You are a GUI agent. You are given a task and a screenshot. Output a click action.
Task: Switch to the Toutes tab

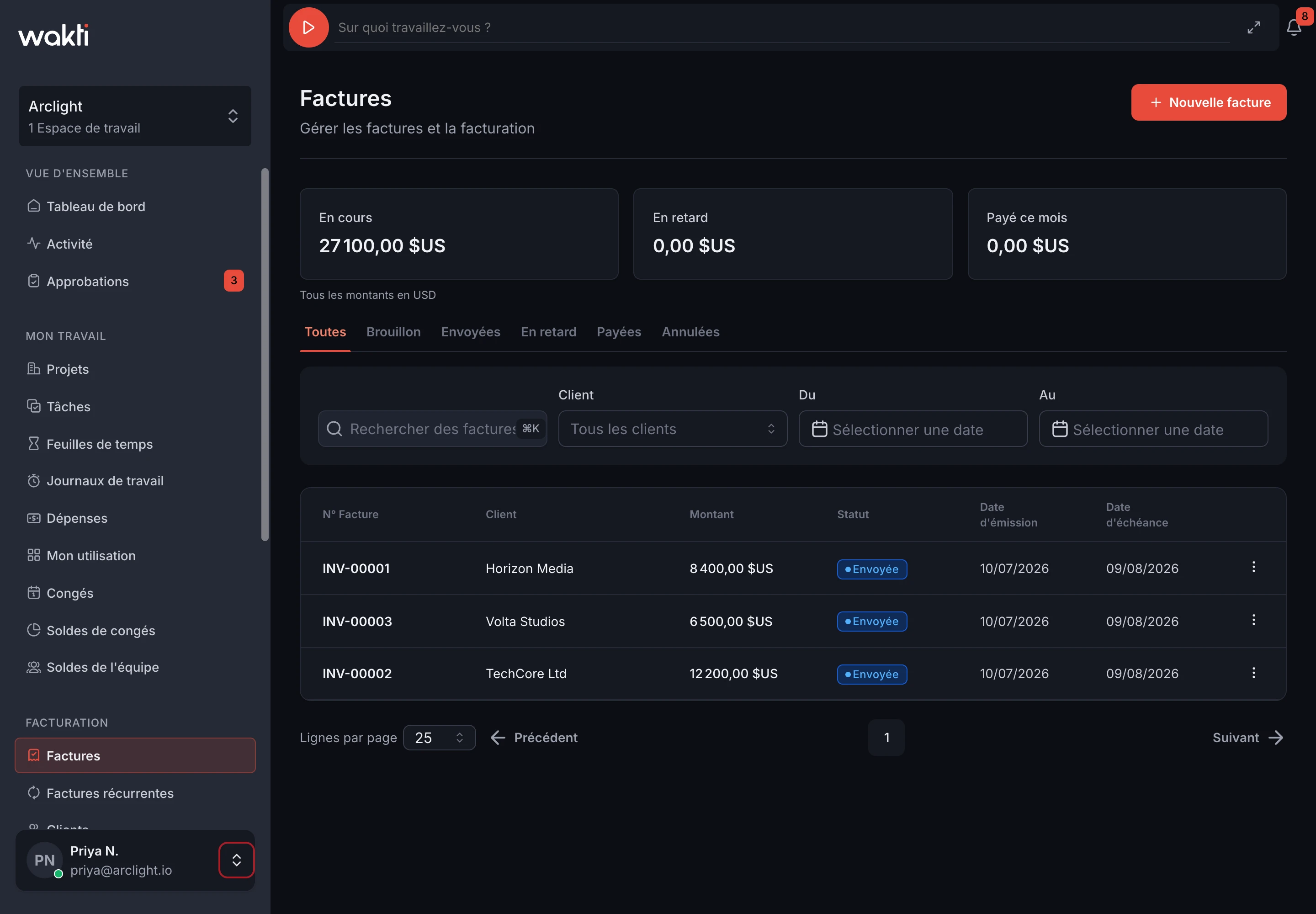click(325, 332)
